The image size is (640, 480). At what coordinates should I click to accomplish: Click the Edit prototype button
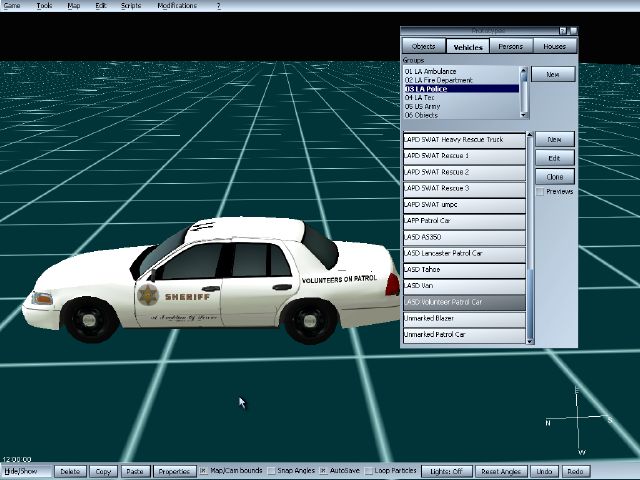click(555, 158)
